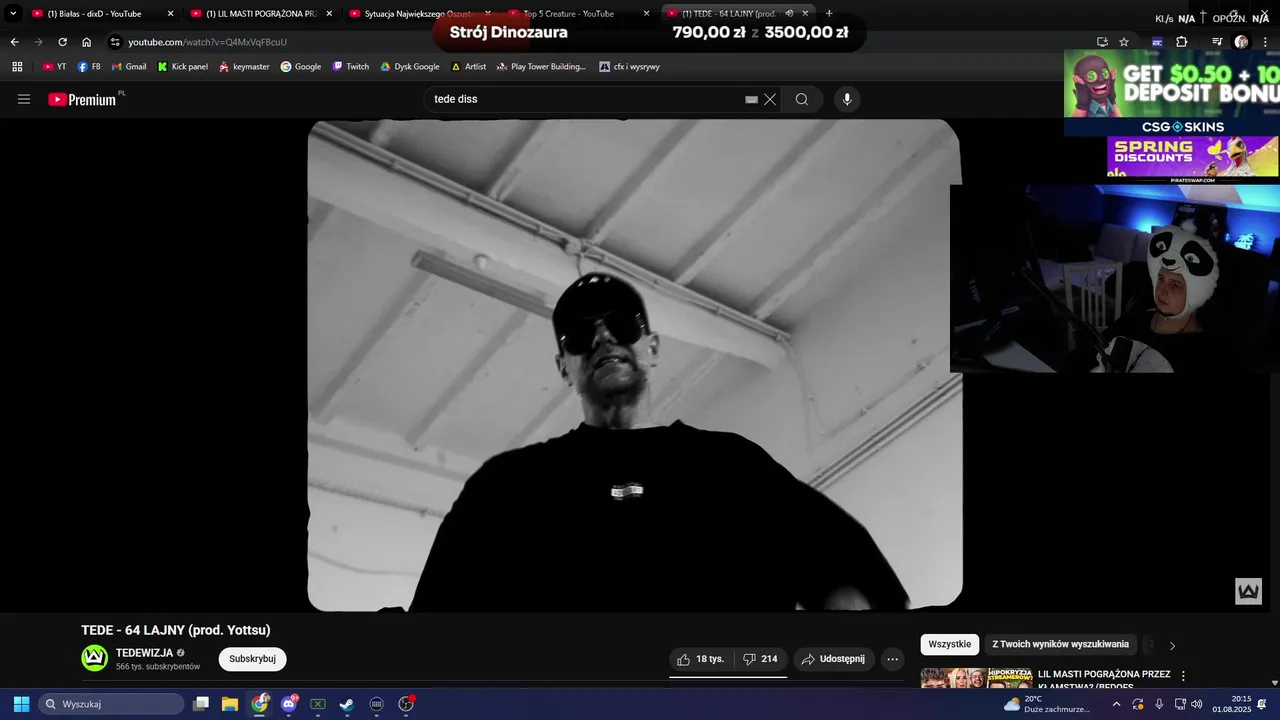Run the YouTube search magnifier button
Screen dimensions: 1280x720
tap(802, 99)
